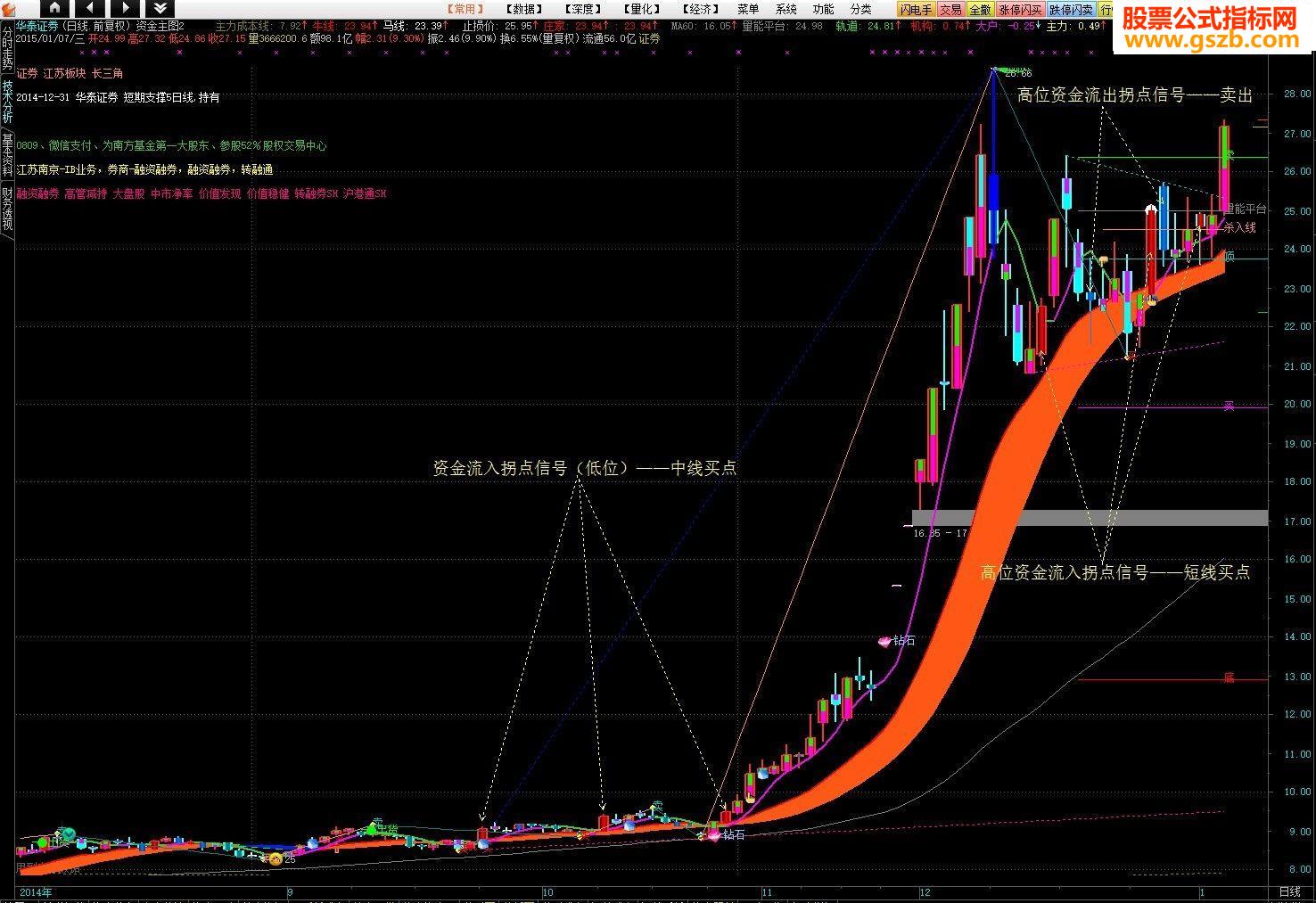This screenshot has width=1316, height=903.
Task: Click the 全撤 button
Action: coord(980,9)
